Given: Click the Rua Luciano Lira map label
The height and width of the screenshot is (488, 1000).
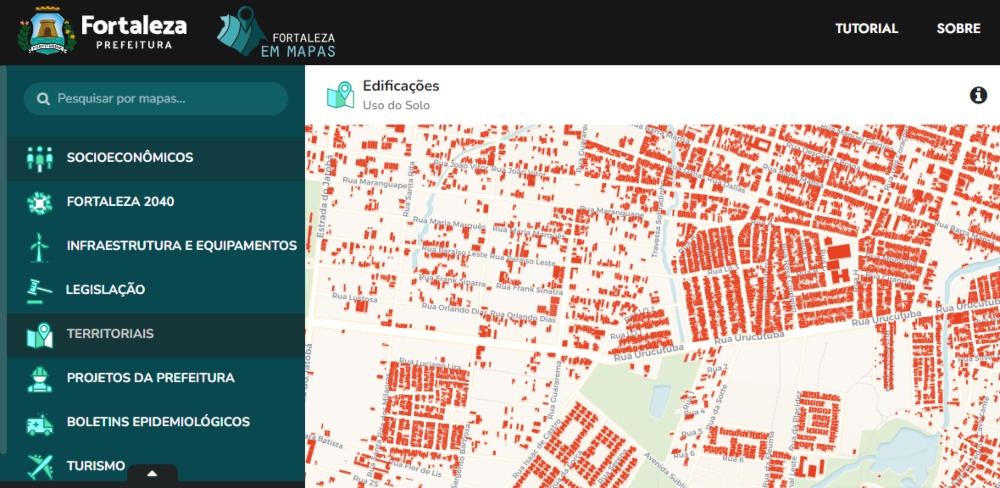Looking at the screenshot, I should click(430, 363).
